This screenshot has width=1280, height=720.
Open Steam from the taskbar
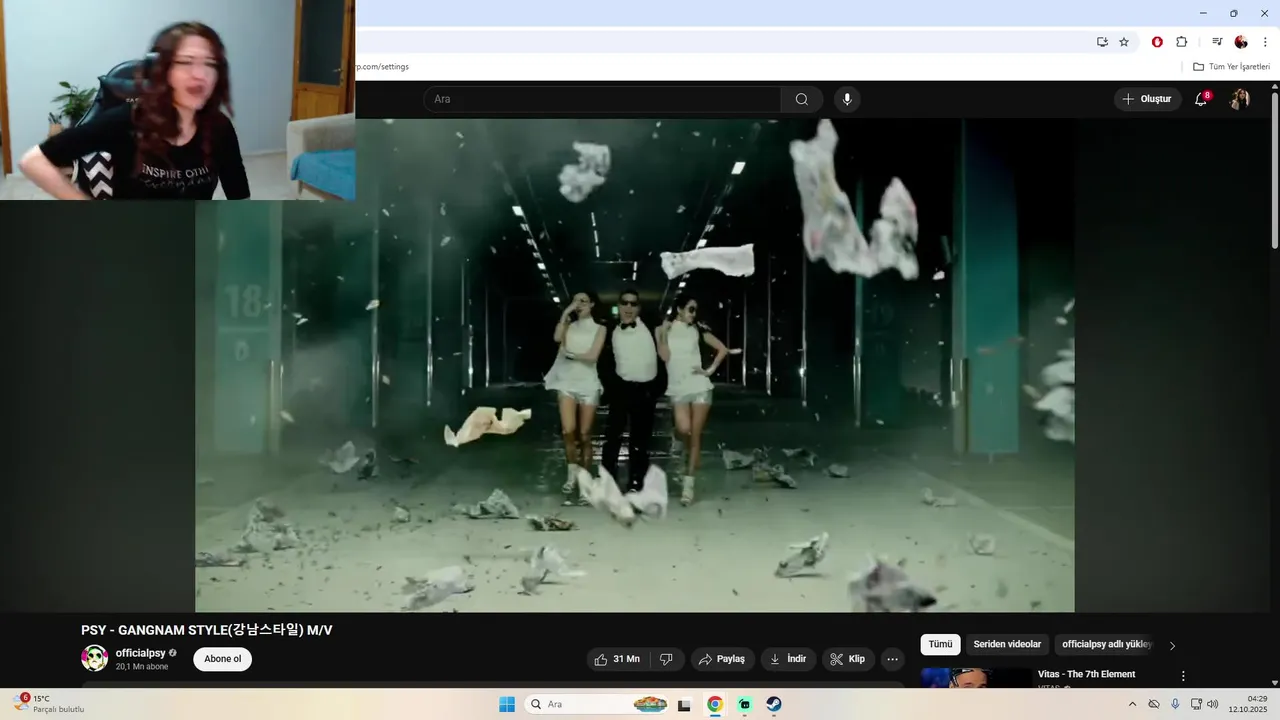point(774,704)
